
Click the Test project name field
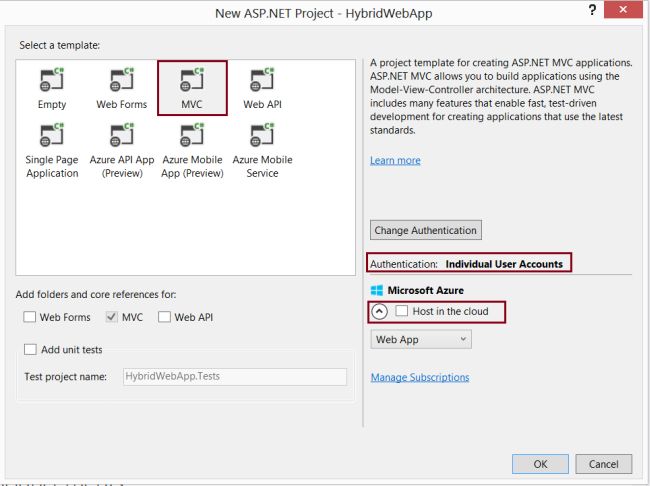235,377
